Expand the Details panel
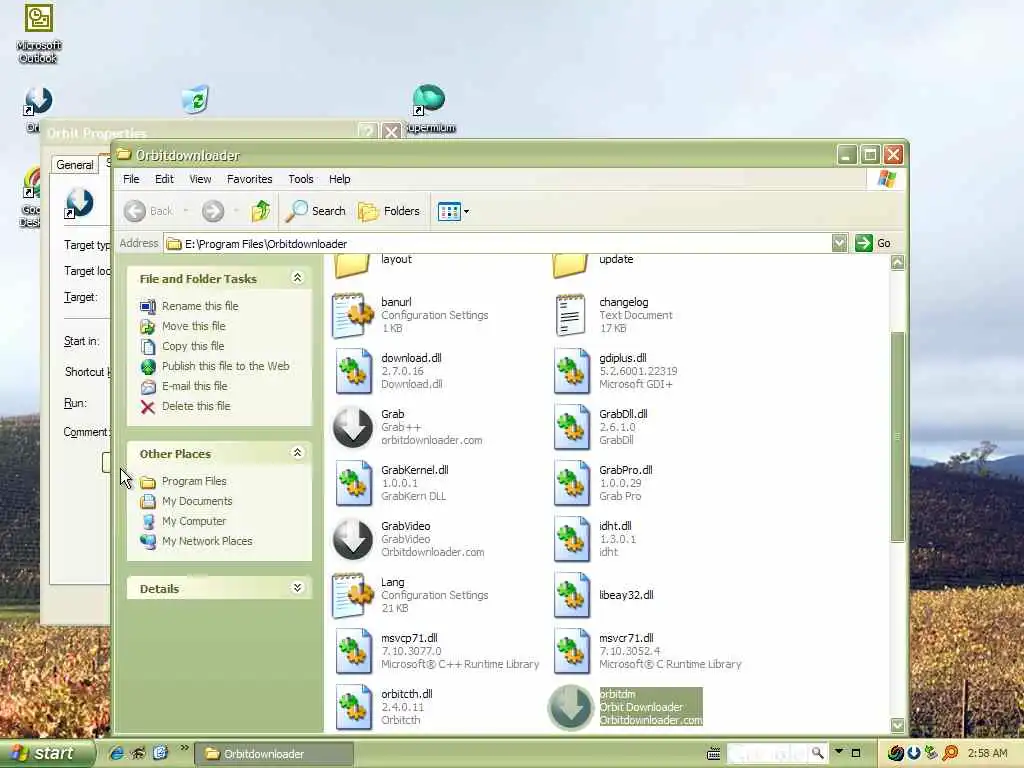The width and height of the screenshot is (1024, 768). tap(297, 588)
